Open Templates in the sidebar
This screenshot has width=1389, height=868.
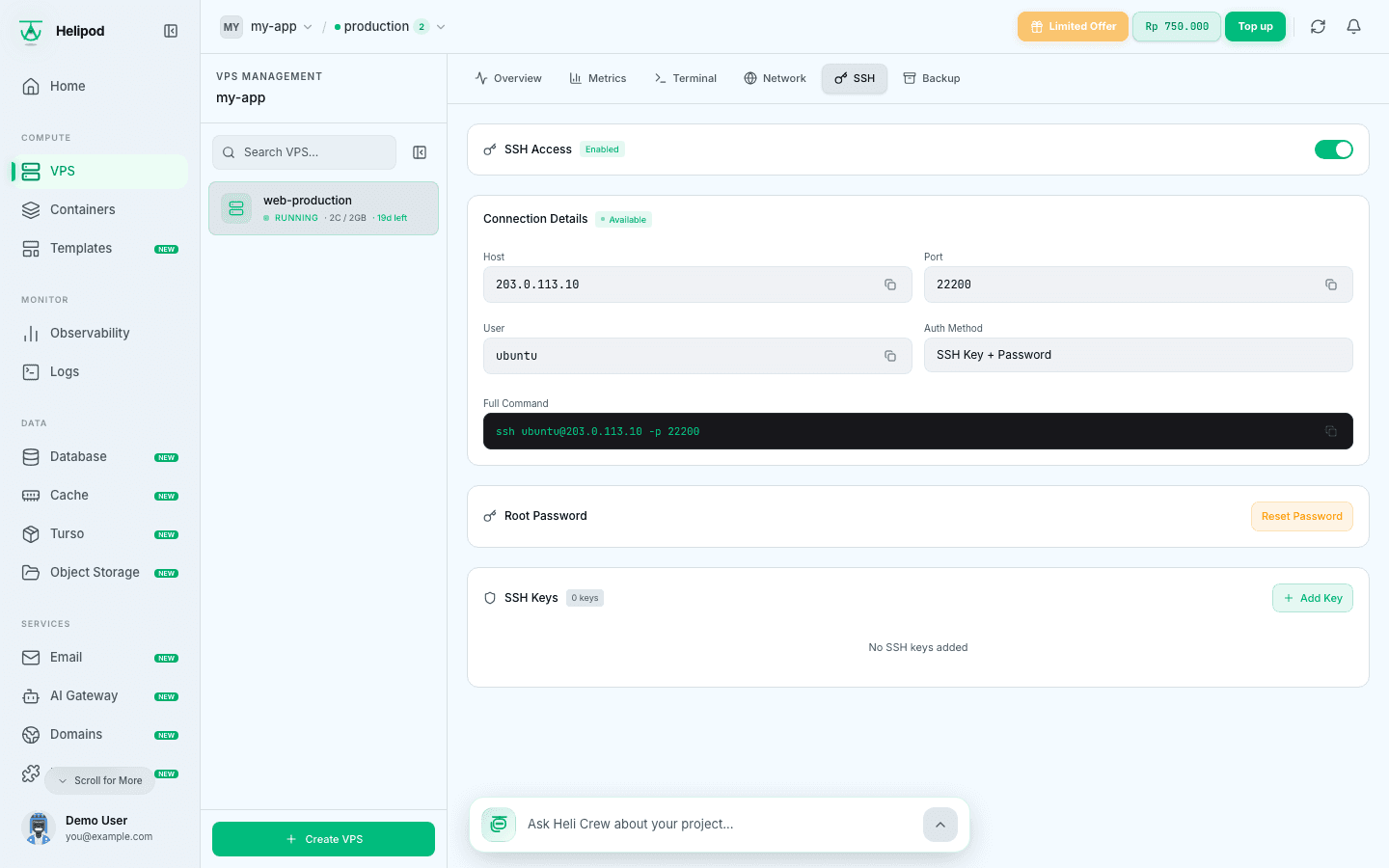pos(100,248)
